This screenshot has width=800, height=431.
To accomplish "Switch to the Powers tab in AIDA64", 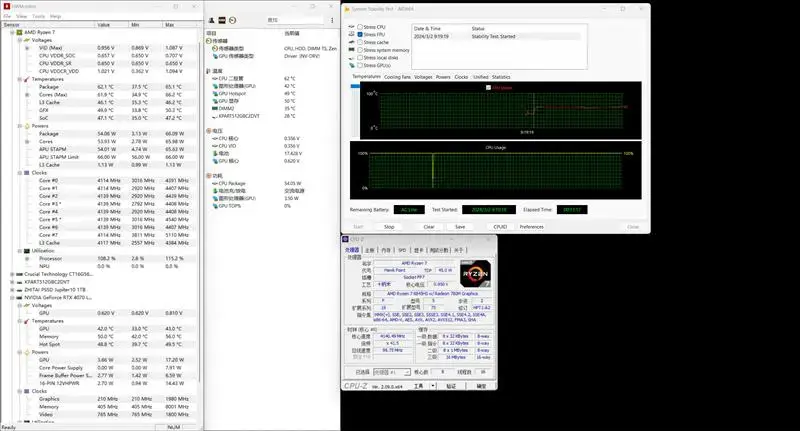I will [x=443, y=77].
